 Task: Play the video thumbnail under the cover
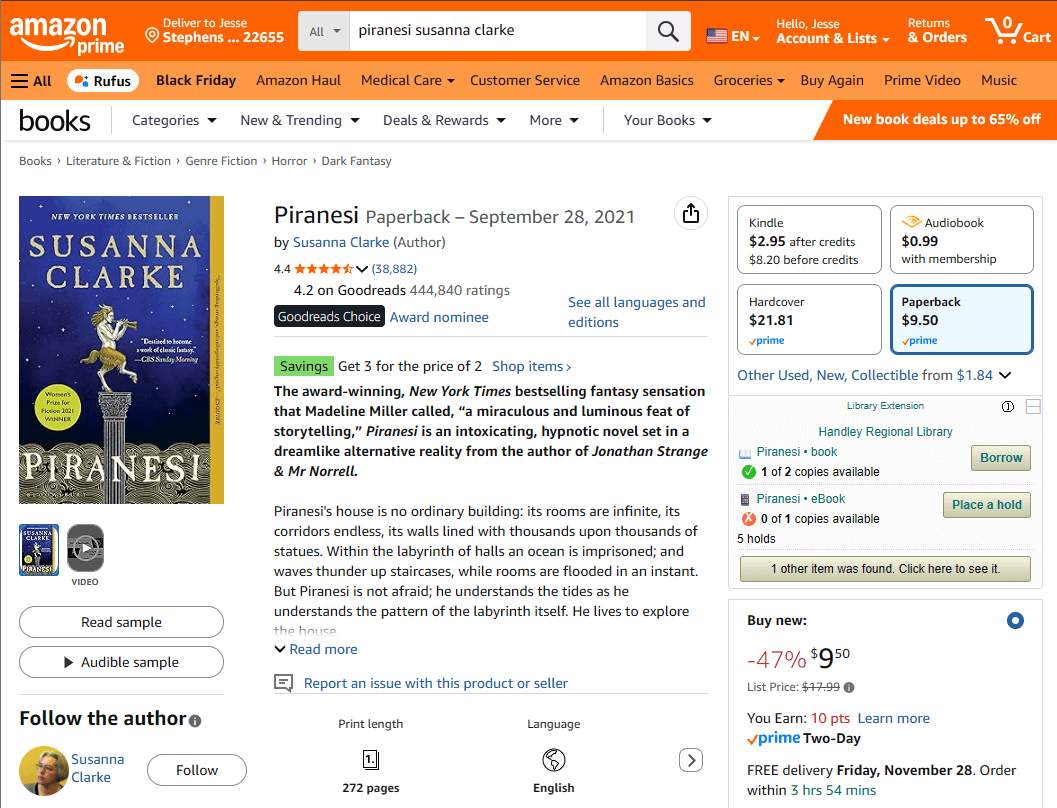coord(85,548)
